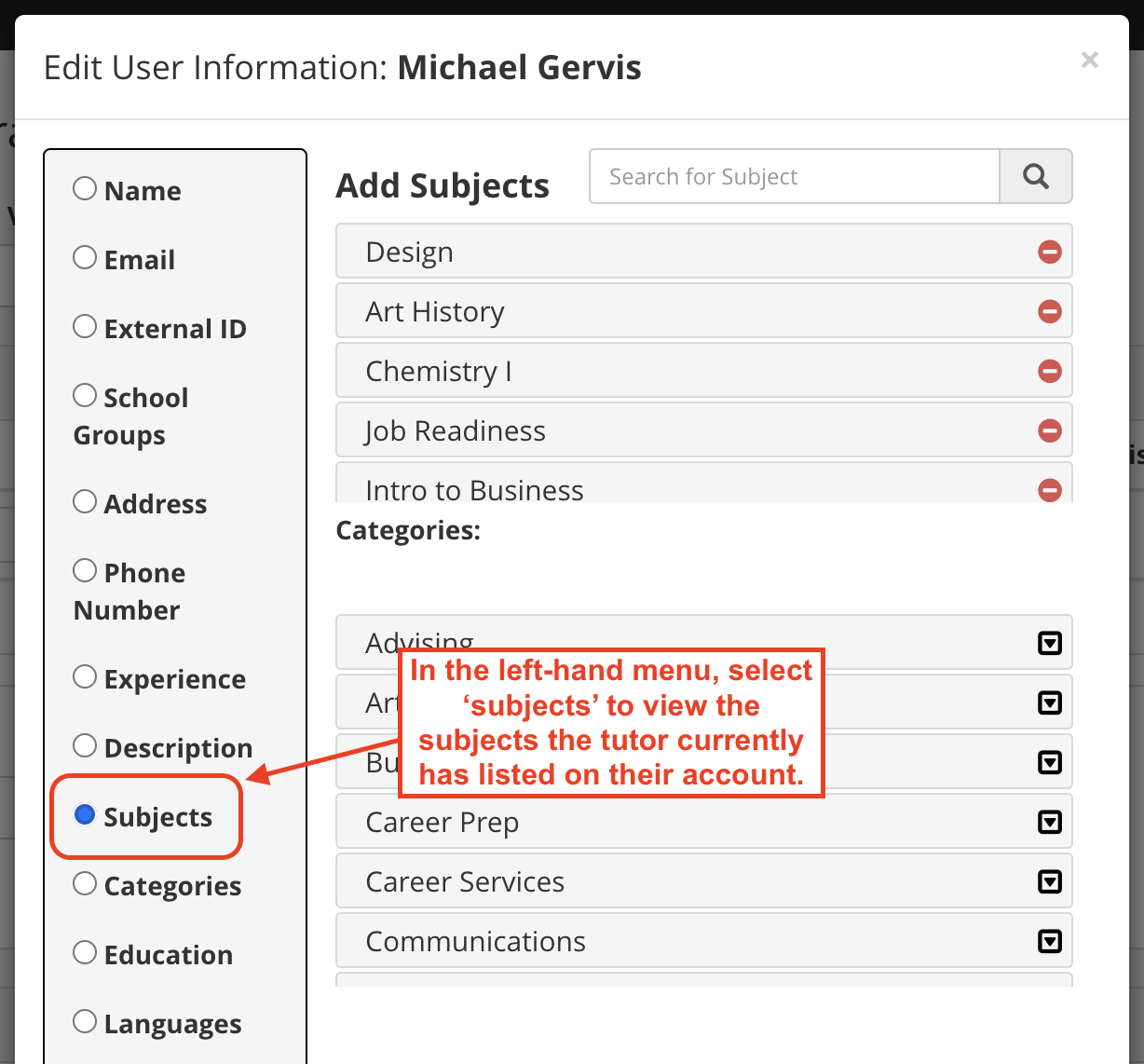The width and height of the screenshot is (1144, 1064).
Task: Remove the Job Readiness subject
Action: point(1050,430)
